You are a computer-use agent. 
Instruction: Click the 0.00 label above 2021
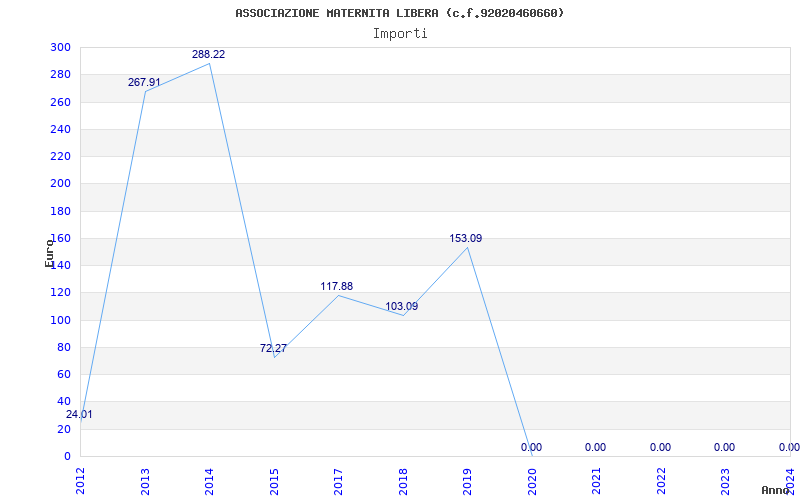tap(595, 447)
